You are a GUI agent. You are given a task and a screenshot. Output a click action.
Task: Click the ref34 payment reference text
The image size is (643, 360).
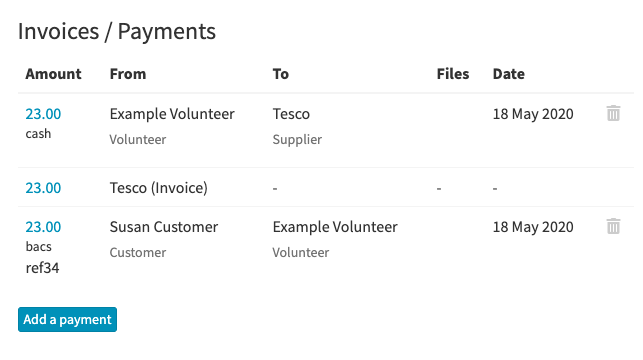pyautogui.click(x=42, y=268)
